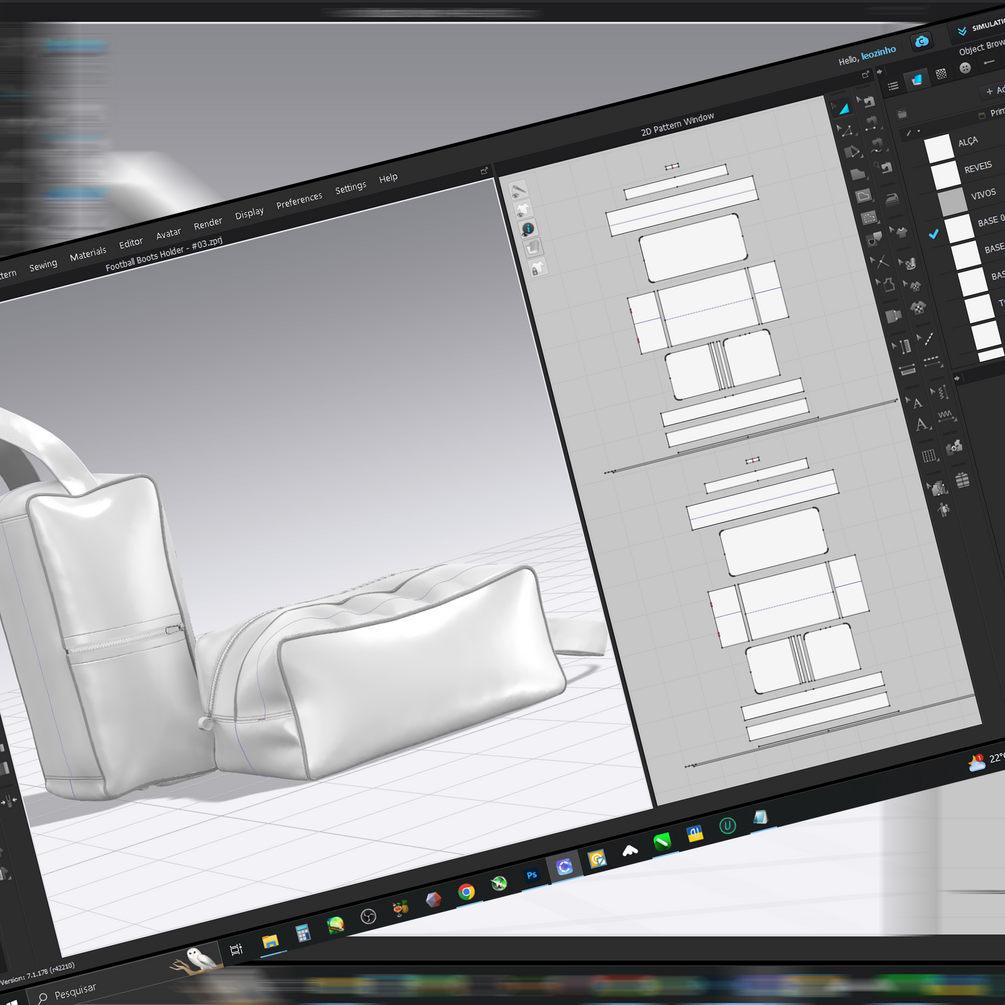Pick the Edit Texture shirt tool

tap(899, 232)
